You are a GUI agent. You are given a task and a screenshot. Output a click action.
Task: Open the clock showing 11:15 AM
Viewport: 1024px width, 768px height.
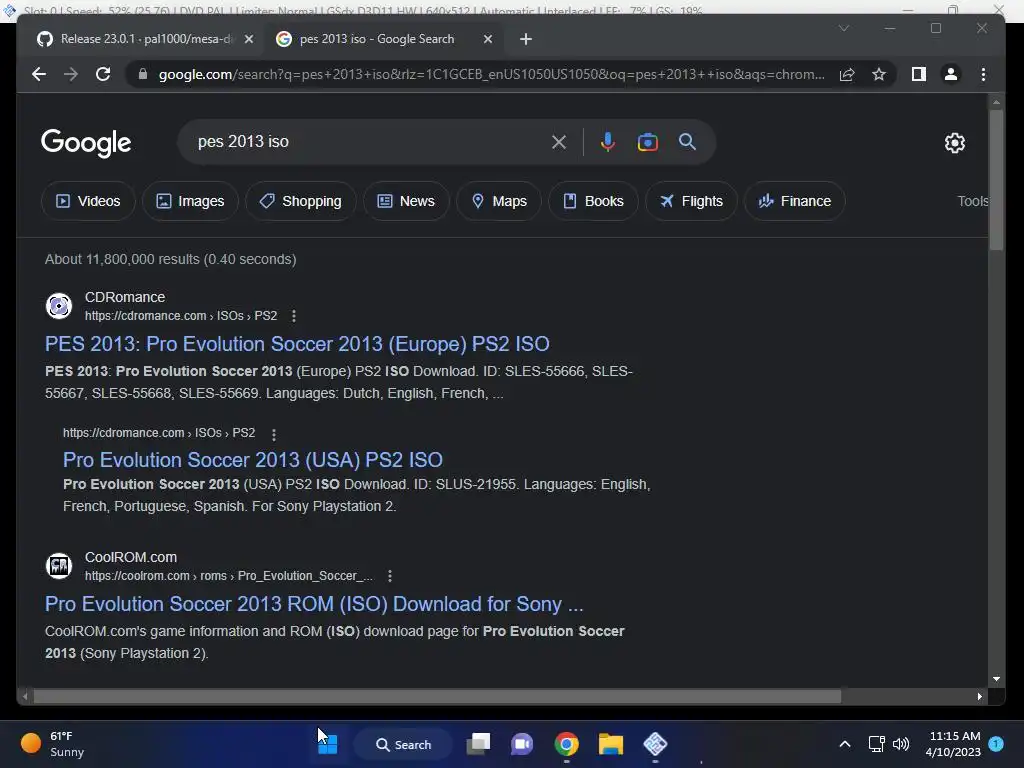(x=953, y=744)
